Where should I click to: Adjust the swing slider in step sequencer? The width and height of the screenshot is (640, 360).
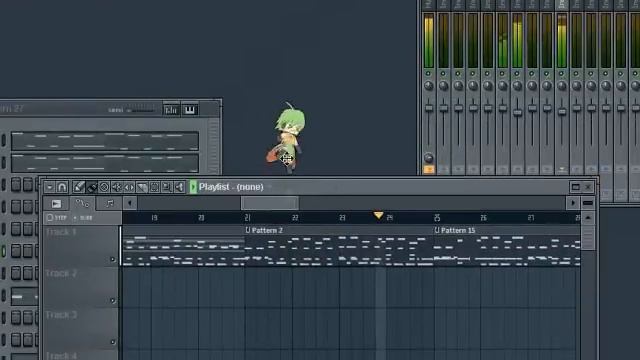click(142, 110)
